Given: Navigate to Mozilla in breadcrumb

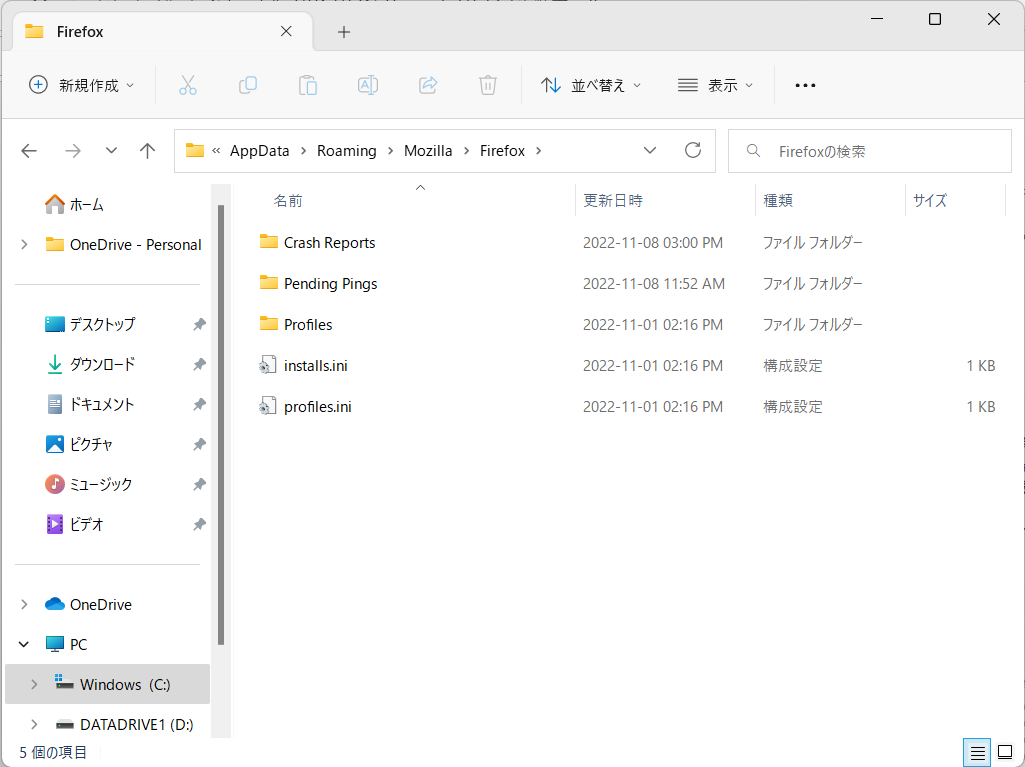Looking at the screenshot, I should (428, 150).
